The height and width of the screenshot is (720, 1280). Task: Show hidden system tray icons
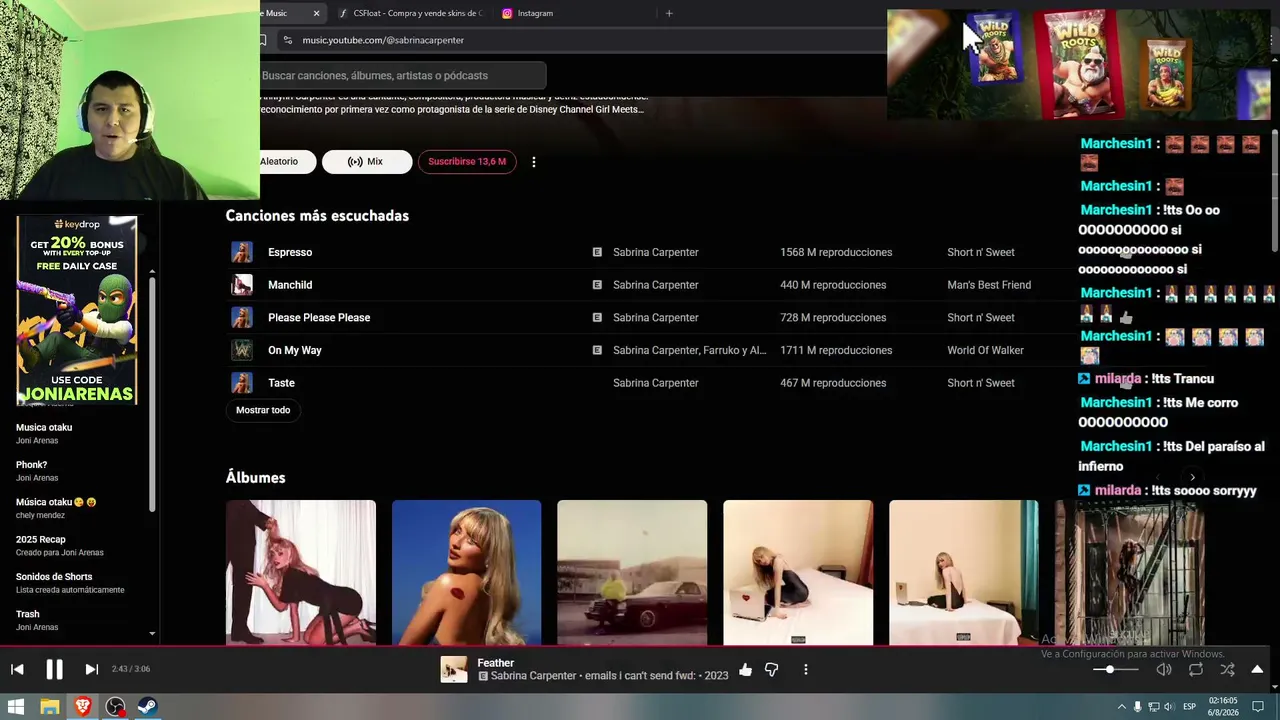[x=1121, y=707]
